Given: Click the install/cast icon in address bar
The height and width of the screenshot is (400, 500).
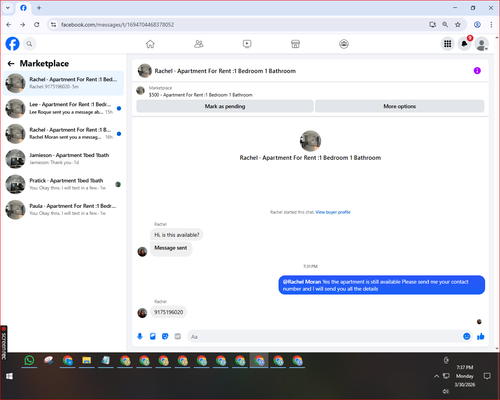Looking at the screenshot, I should pyautogui.click(x=433, y=25).
